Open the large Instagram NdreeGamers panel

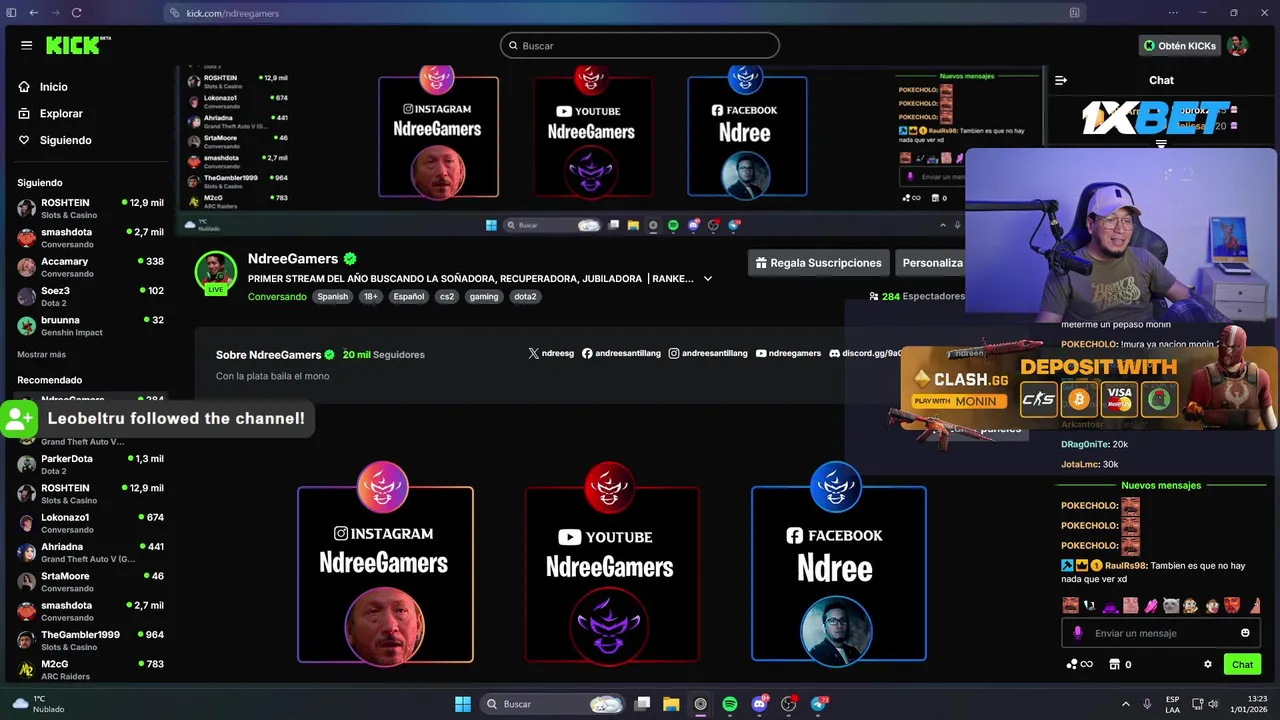pos(385,563)
